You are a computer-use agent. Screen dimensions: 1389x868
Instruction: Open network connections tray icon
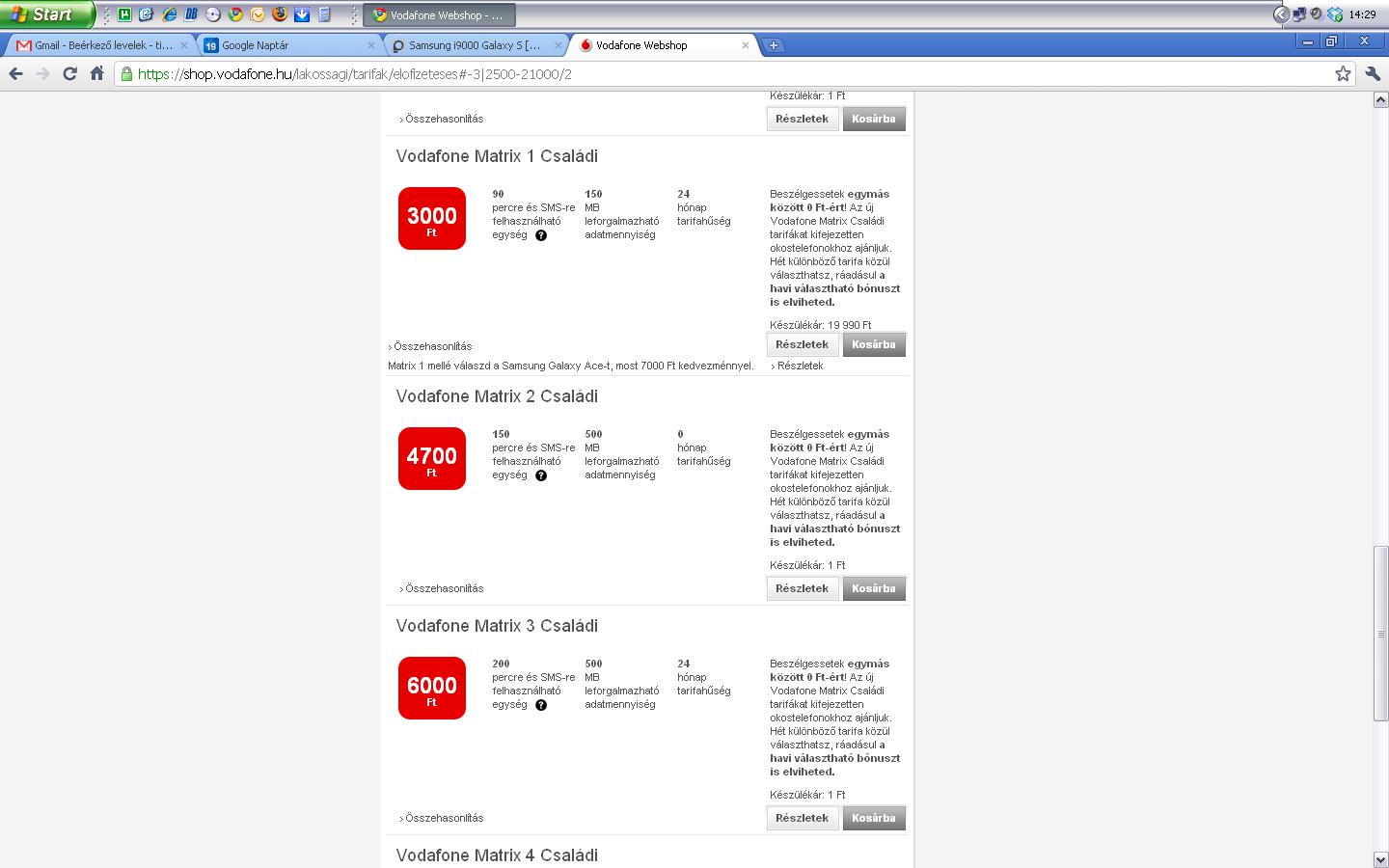[1299, 14]
